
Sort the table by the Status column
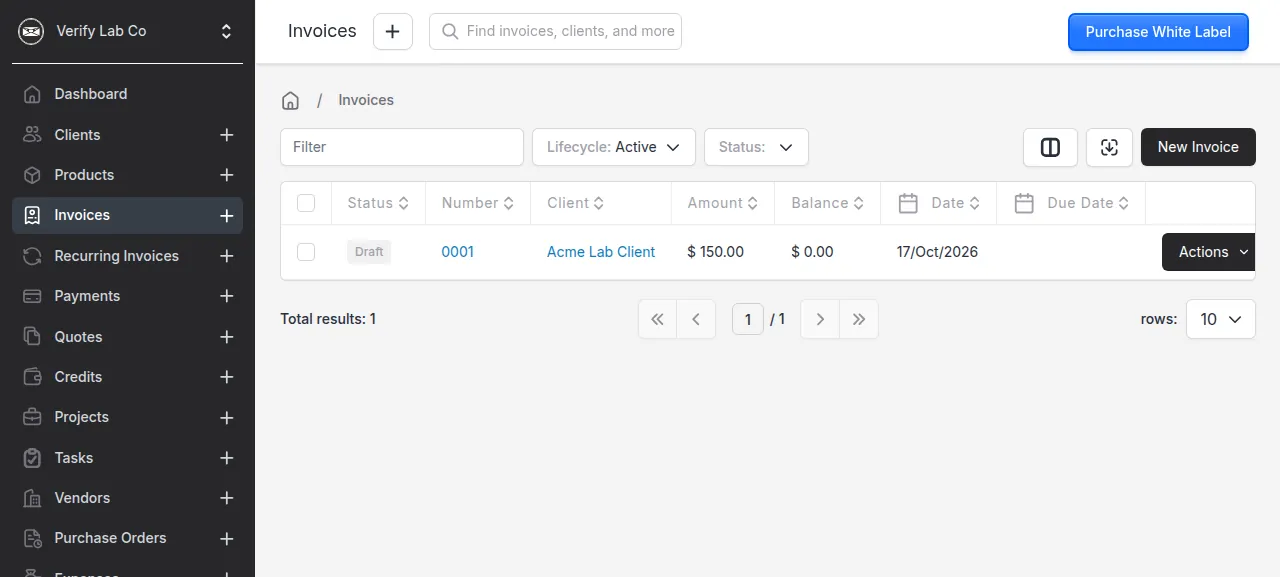pyautogui.click(x=378, y=203)
